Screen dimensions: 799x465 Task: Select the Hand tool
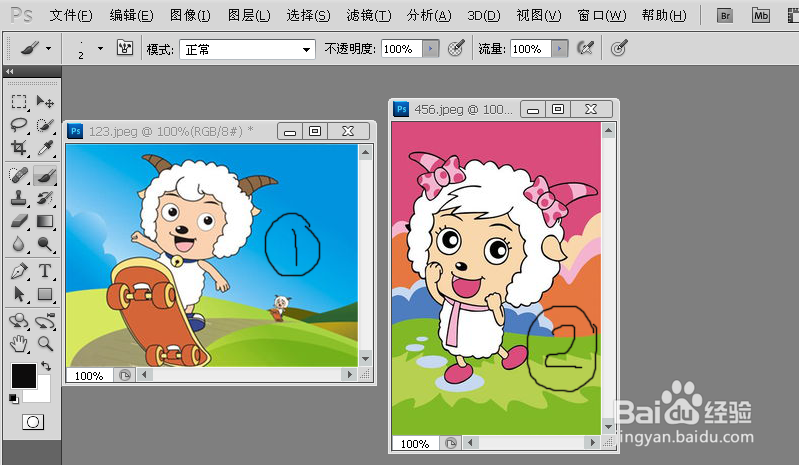(x=19, y=344)
